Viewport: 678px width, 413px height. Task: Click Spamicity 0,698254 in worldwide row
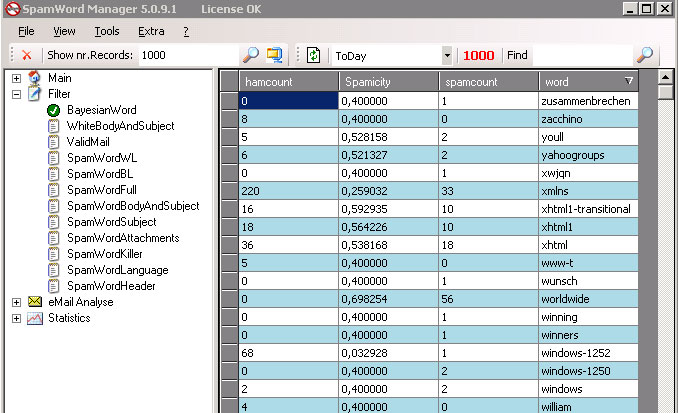[x=388, y=299]
